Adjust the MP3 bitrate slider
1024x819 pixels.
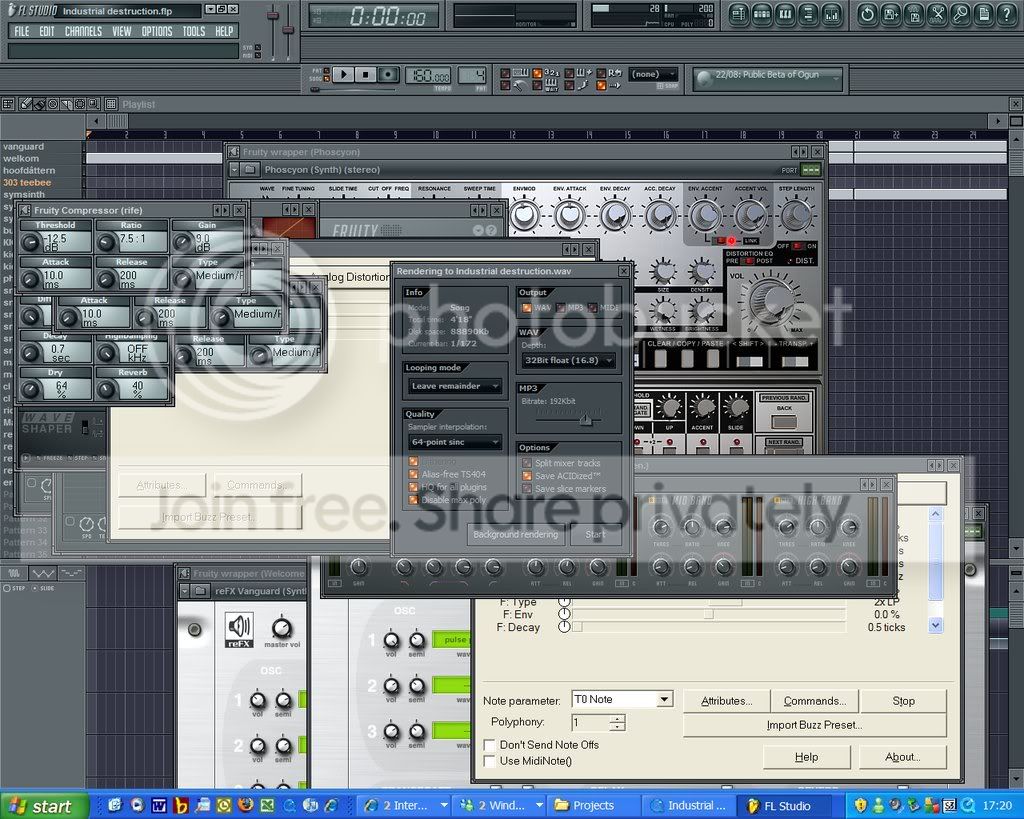coord(585,421)
